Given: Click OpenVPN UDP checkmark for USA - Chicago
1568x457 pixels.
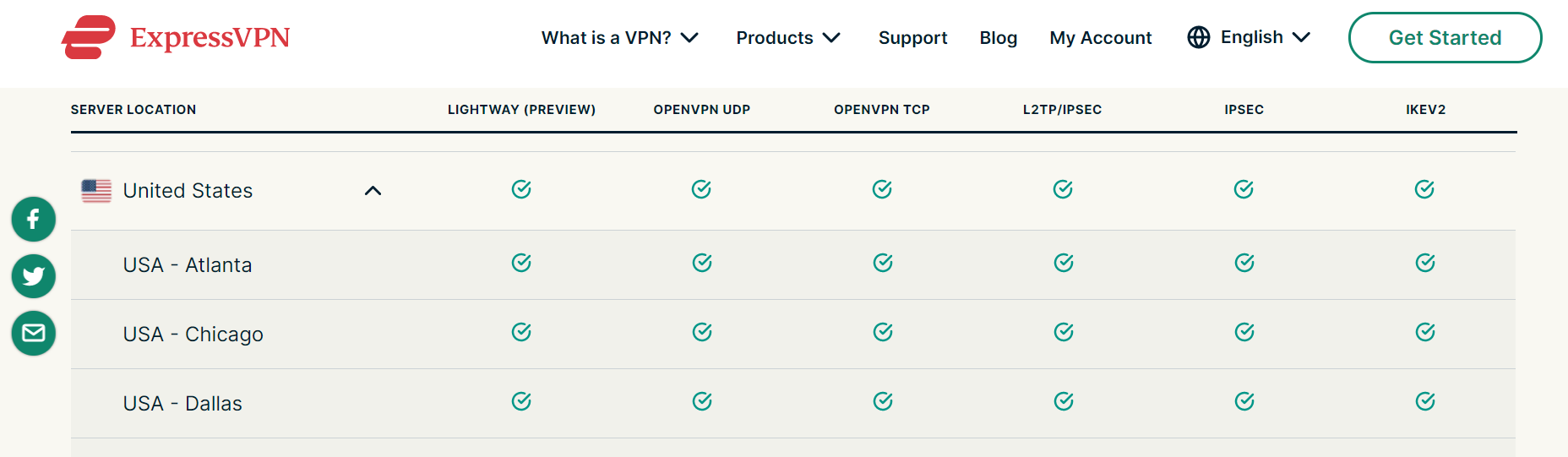Looking at the screenshot, I should 702,332.
